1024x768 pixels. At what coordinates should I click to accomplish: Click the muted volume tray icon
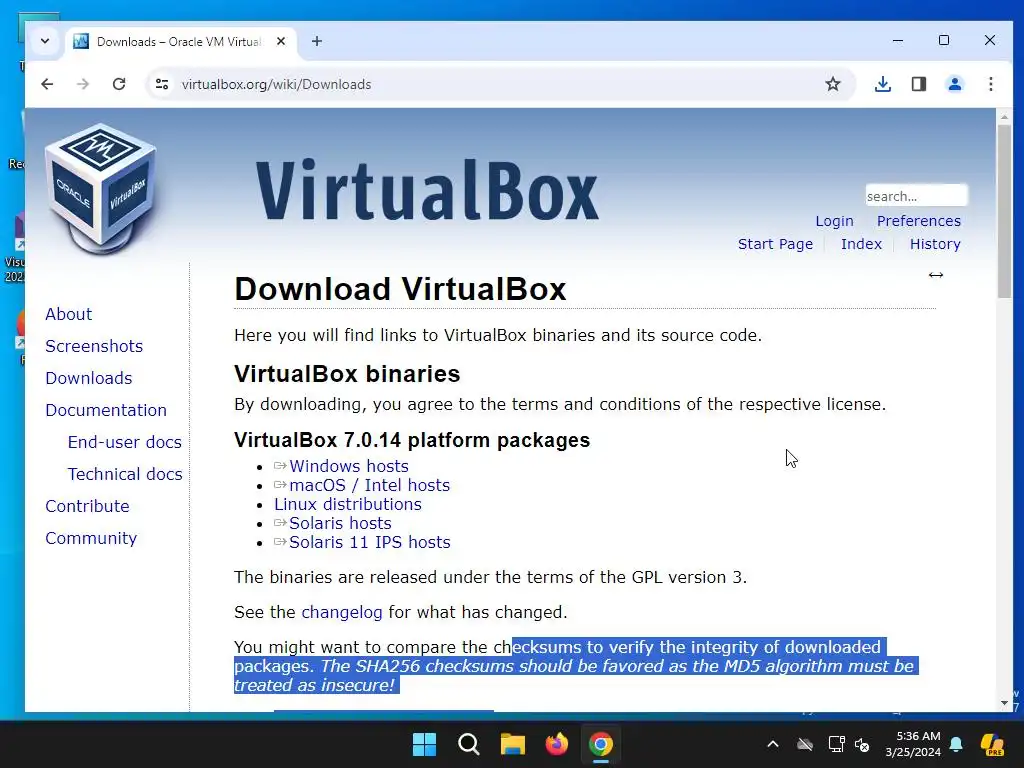(862, 744)
